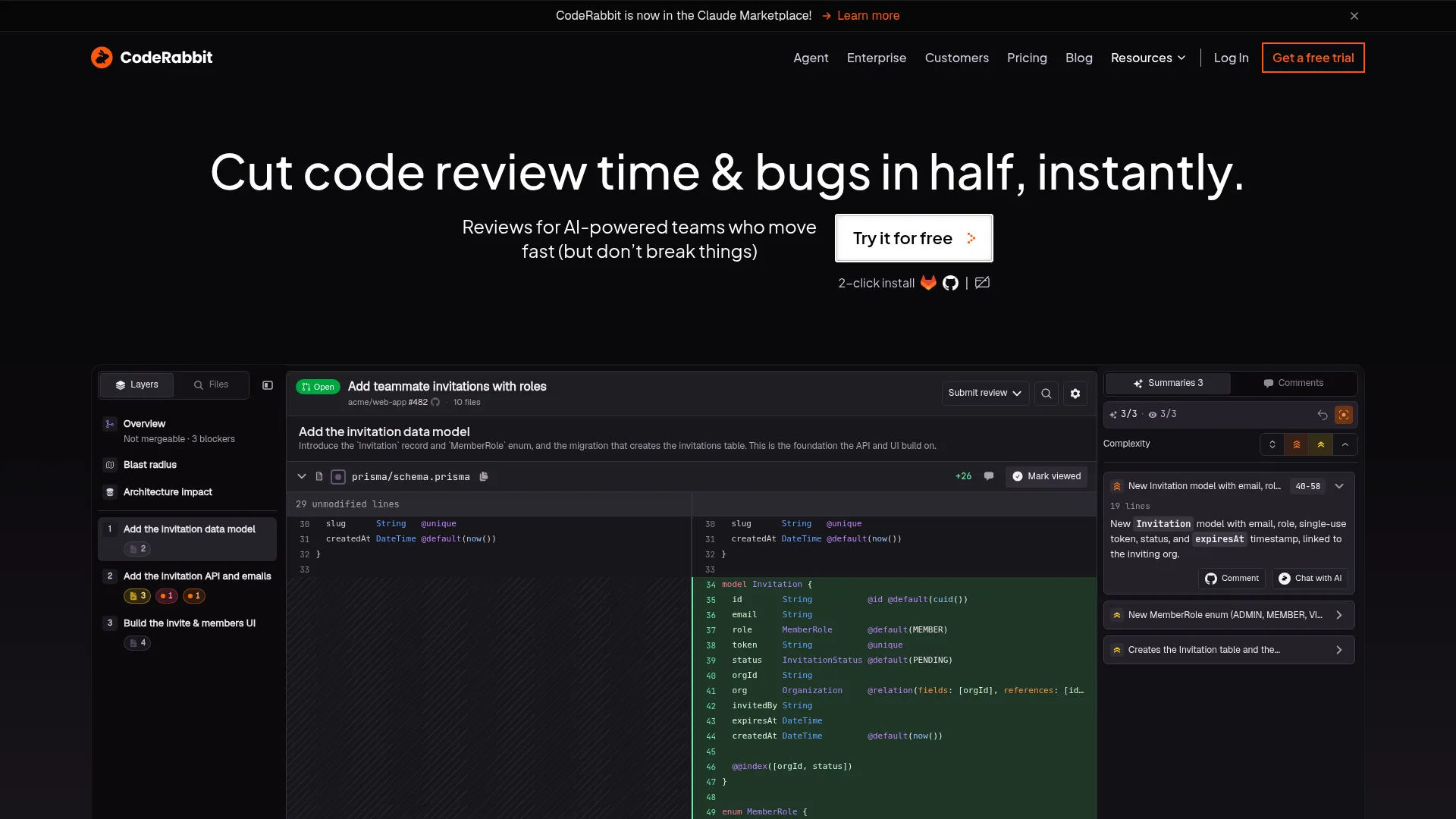1456x819 pixels.
Task: Expand the New MemberRole enum summary
Action: tap(1229, 615)
